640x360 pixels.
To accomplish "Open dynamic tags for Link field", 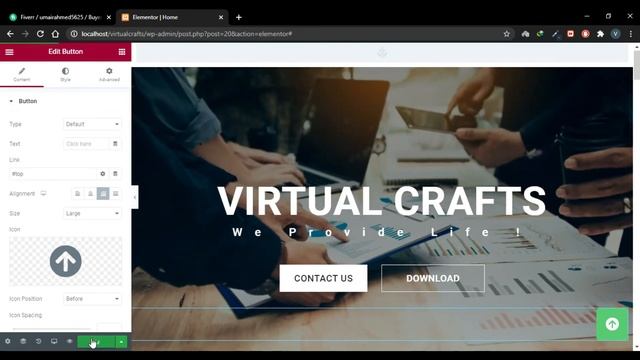I will pyautogui.click(x=115, y=174).
